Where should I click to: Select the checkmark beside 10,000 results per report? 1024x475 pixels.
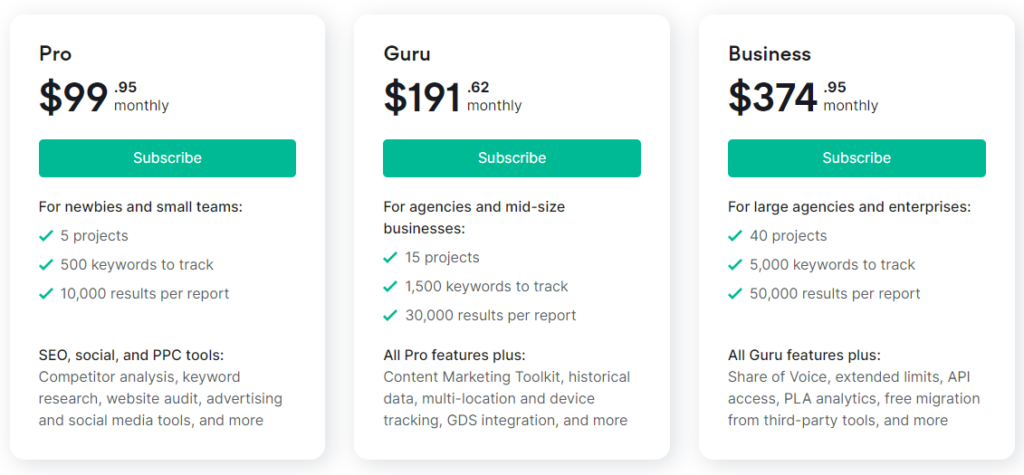click(46, 294)
